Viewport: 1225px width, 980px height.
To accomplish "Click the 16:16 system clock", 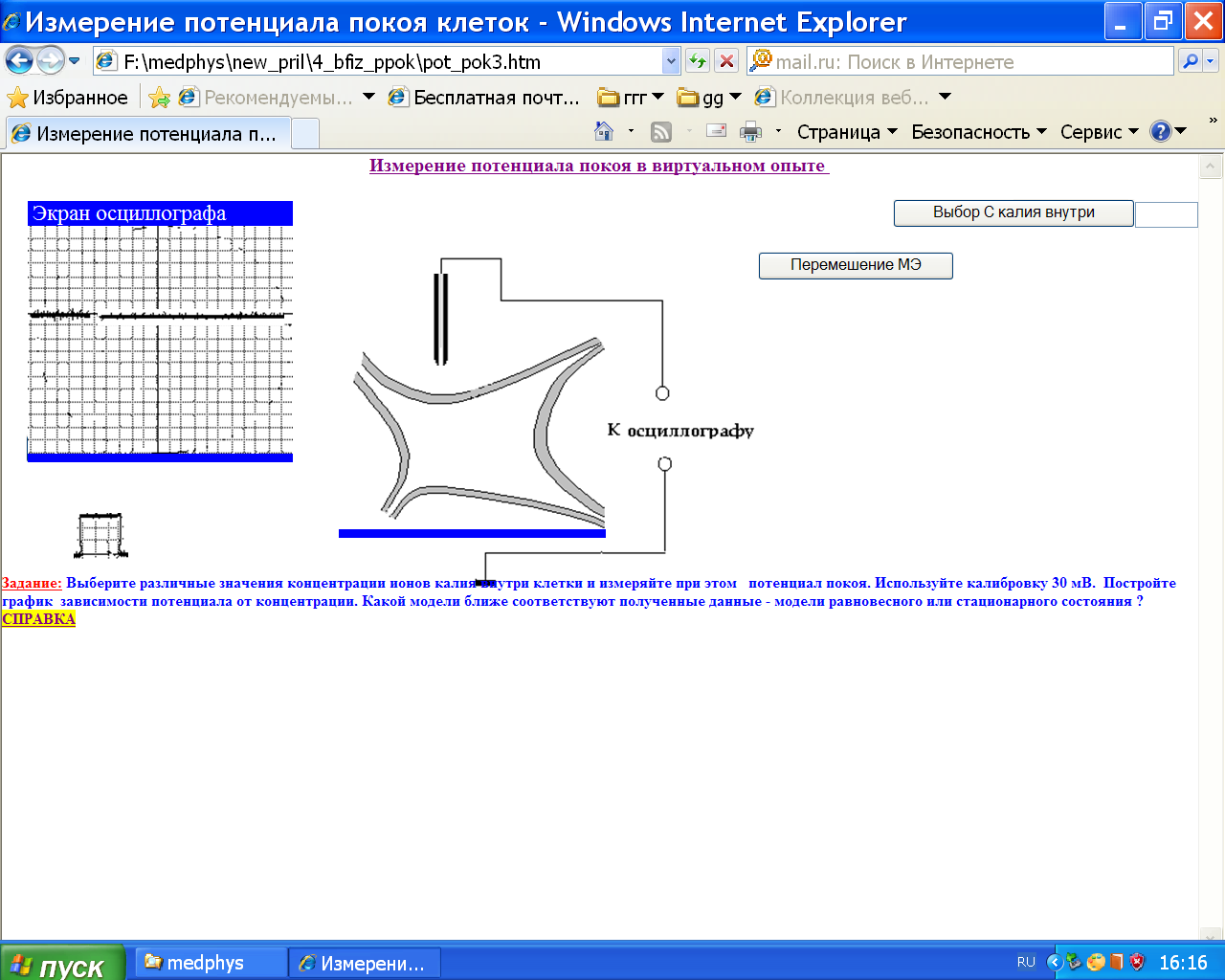I will (1183, 963).
